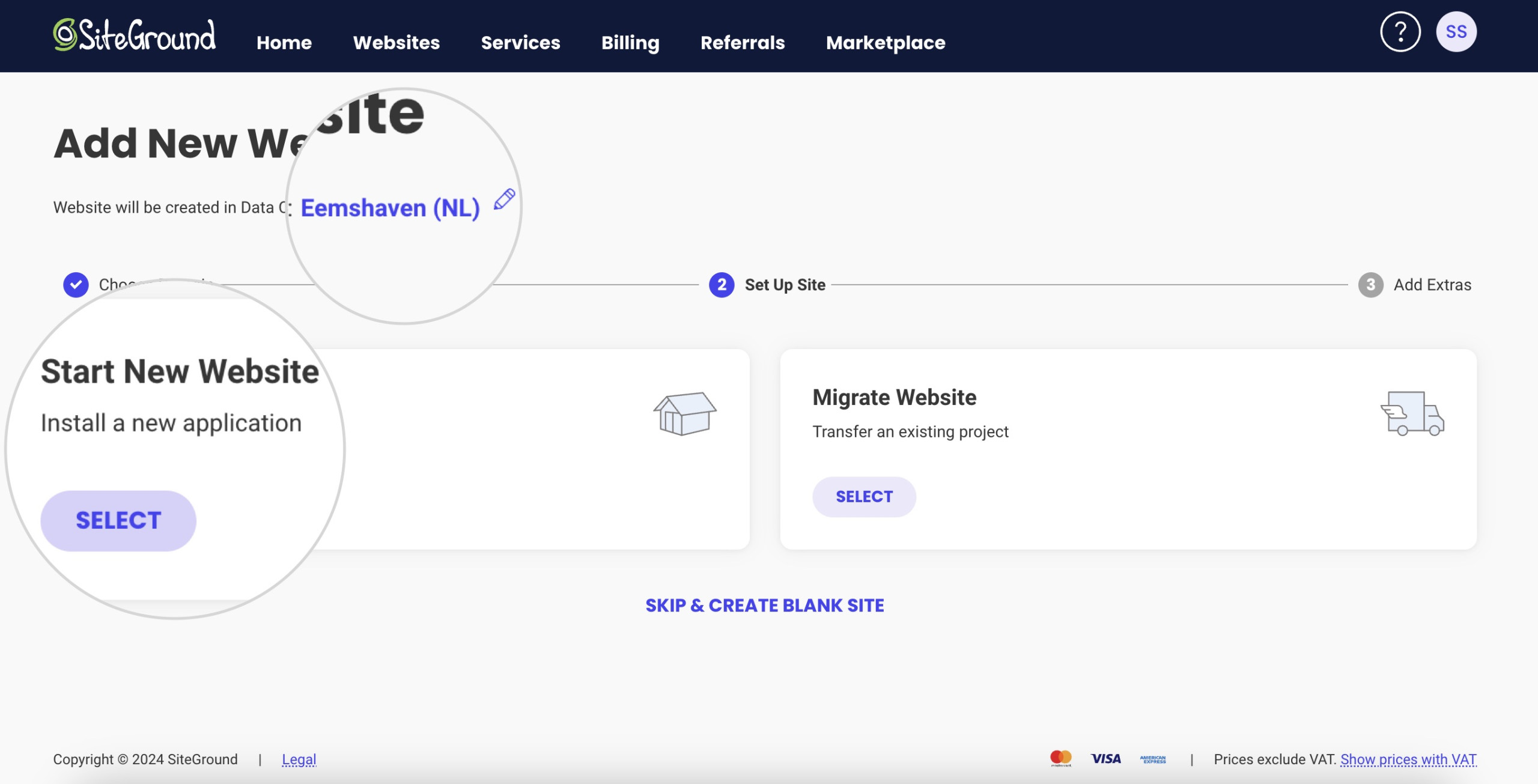Open the Marketplace menu

(x=886, y=43)
